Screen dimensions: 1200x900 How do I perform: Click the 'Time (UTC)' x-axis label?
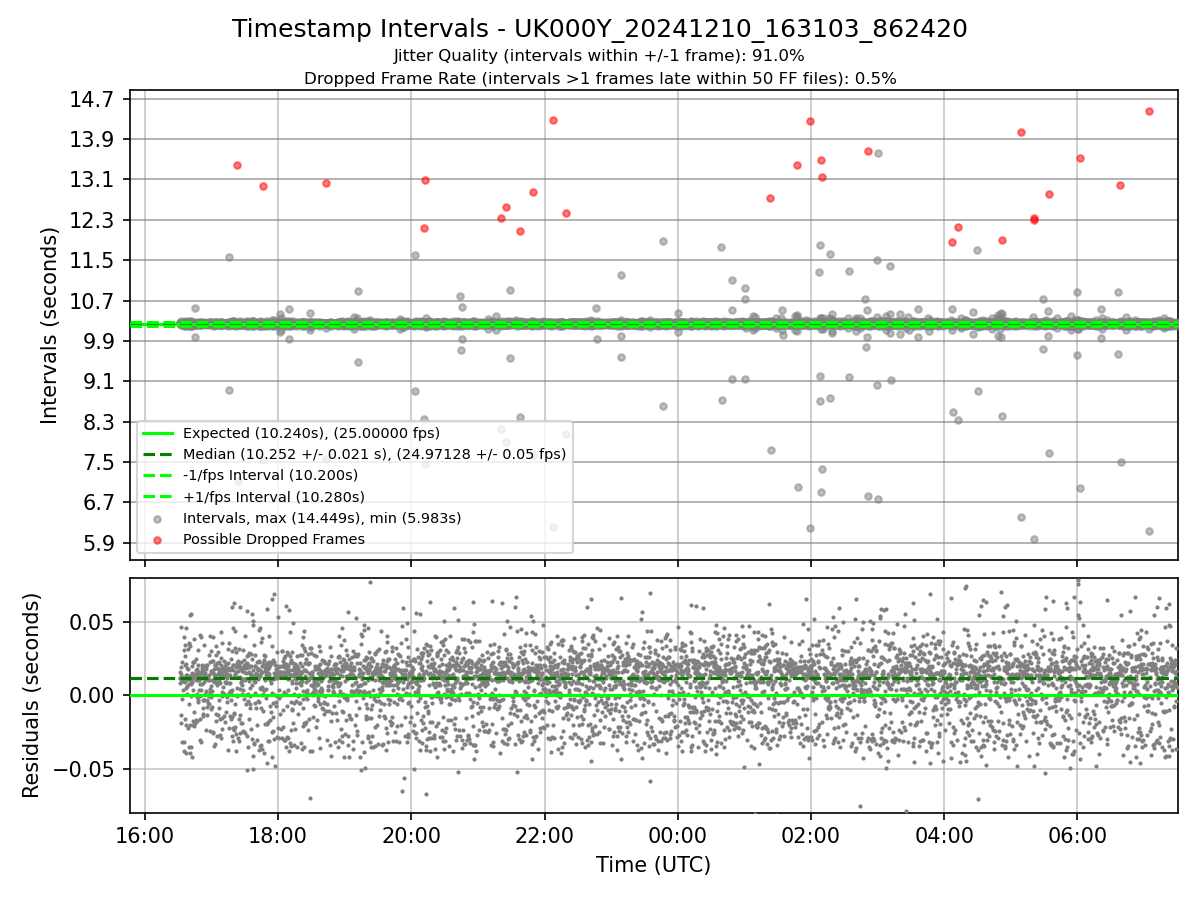[x=653, y=865]
